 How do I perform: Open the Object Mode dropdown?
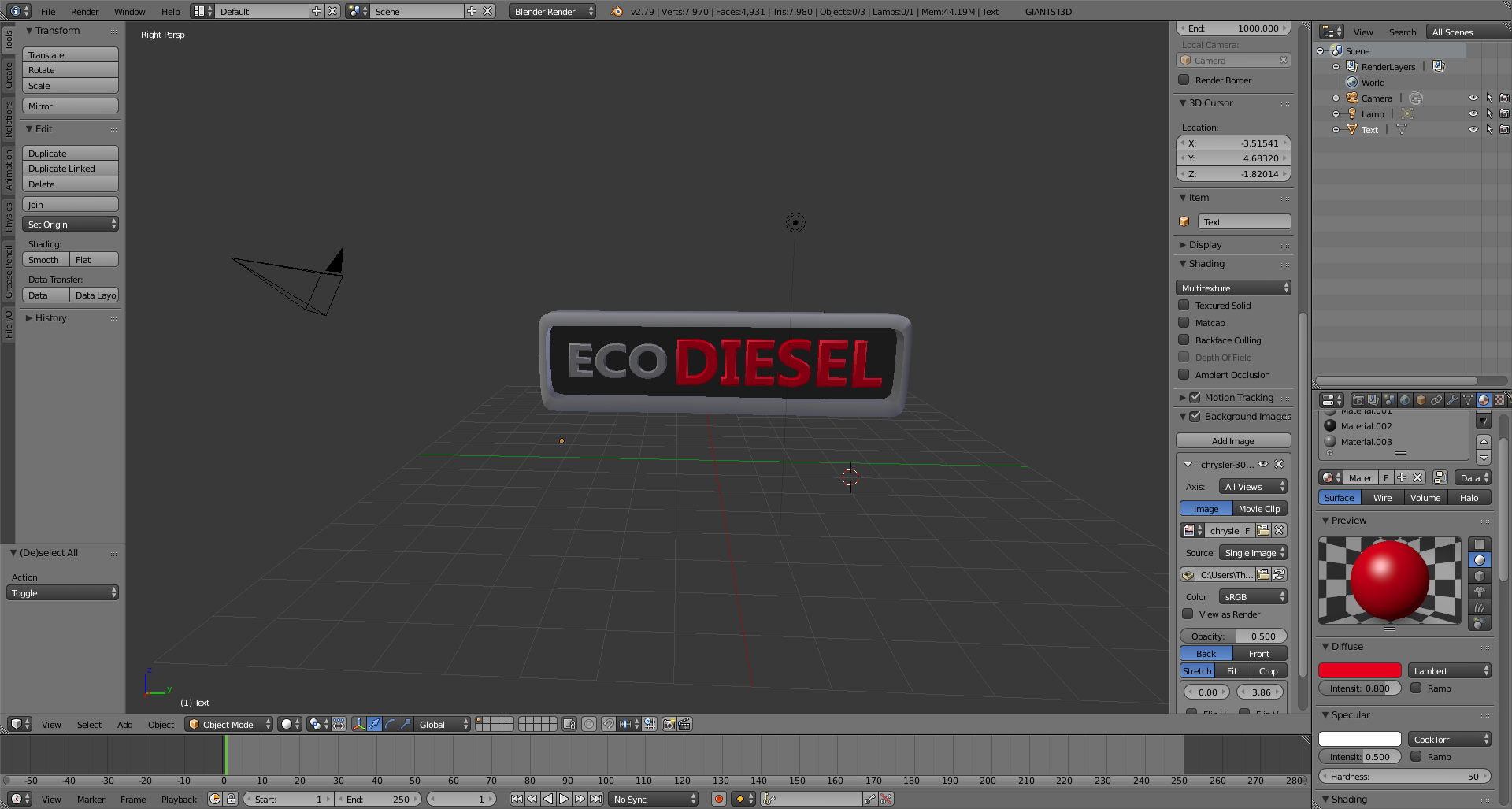coord(228,724)
